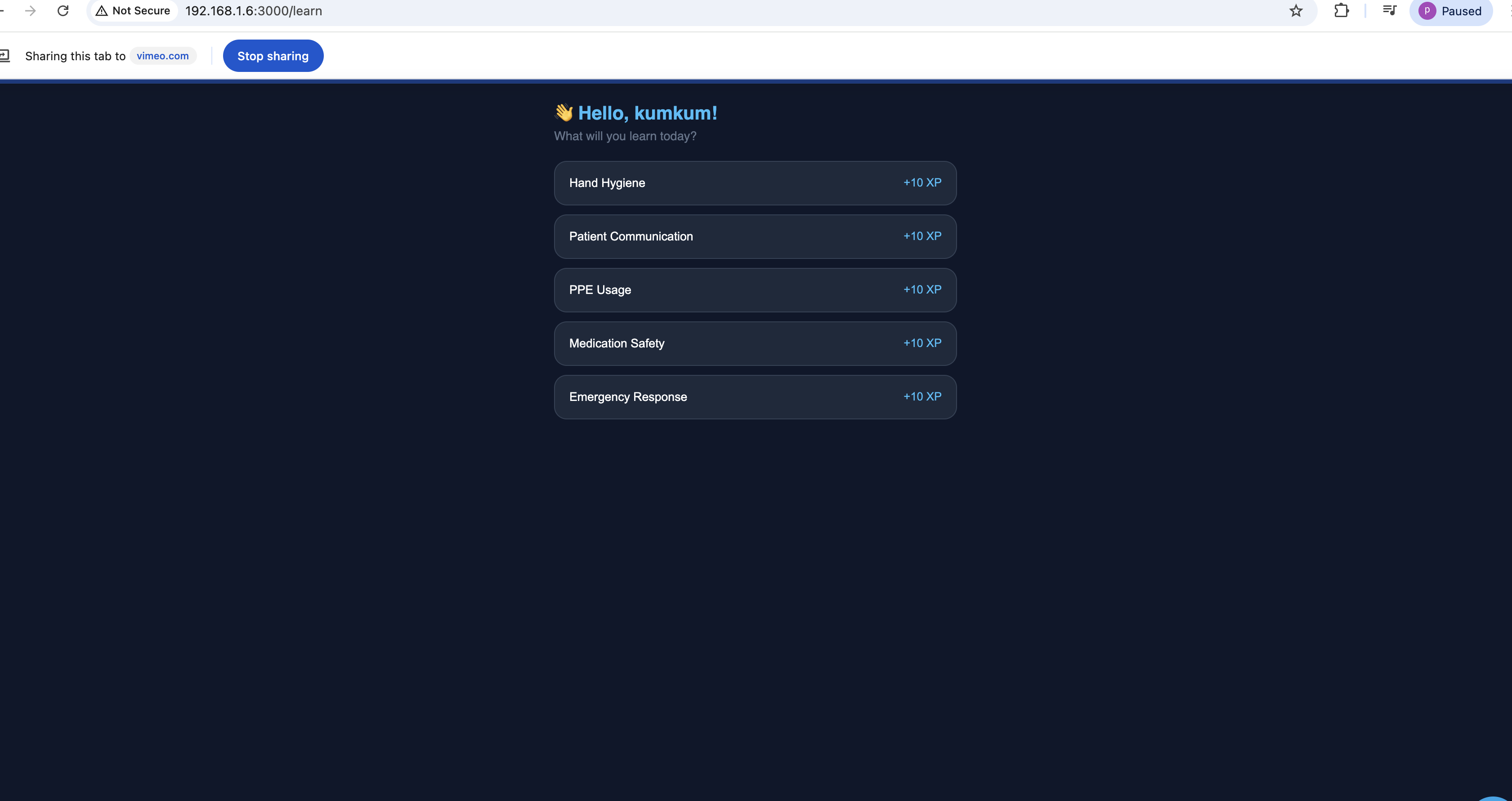This screenshot has width=1512, height=801.
Task: Start the PPE Usage lesson
Action: point(600,290)
